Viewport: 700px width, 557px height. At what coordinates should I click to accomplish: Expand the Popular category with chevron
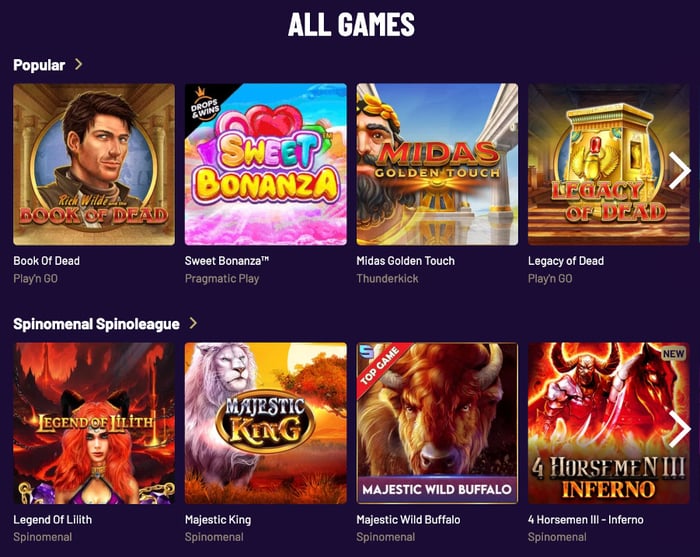pos(79,64)
